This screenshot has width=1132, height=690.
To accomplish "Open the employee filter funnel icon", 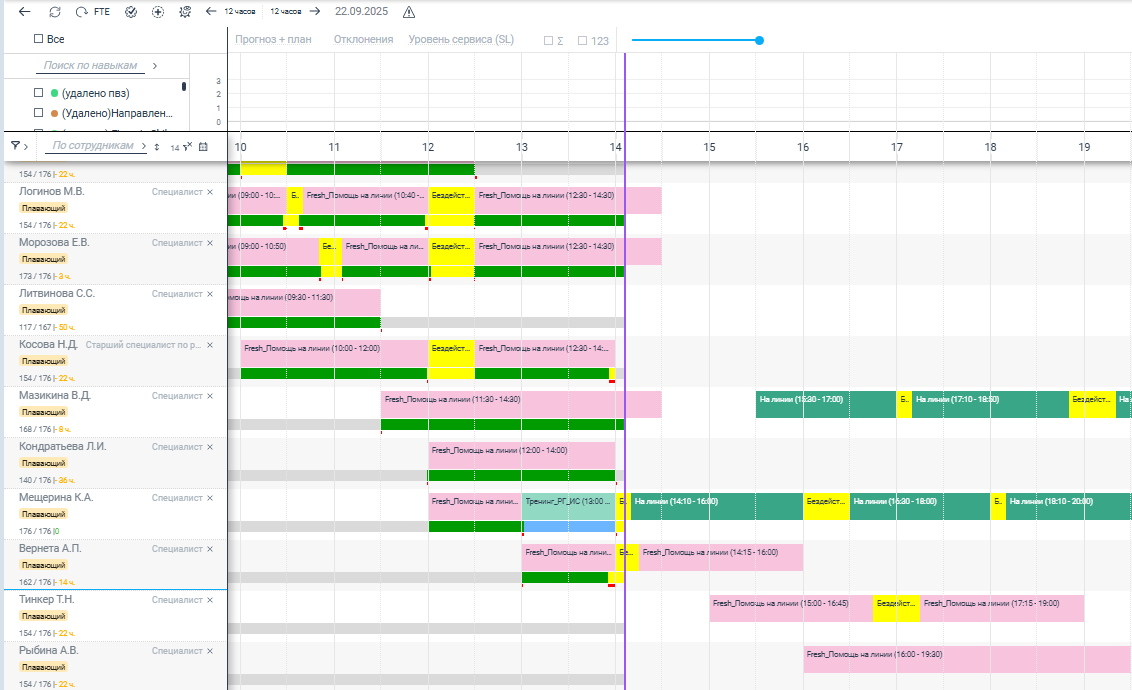I will click(15, 146).
